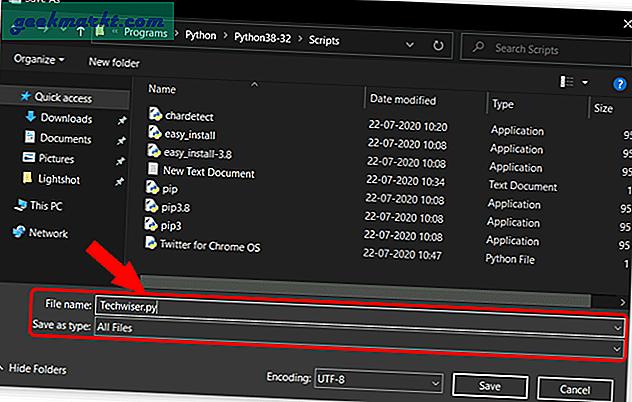Image resolution: width=632 pixels, height=402 pixels.
Task: Open the Lightshot folder in Quick access
Action: point(65,180)
